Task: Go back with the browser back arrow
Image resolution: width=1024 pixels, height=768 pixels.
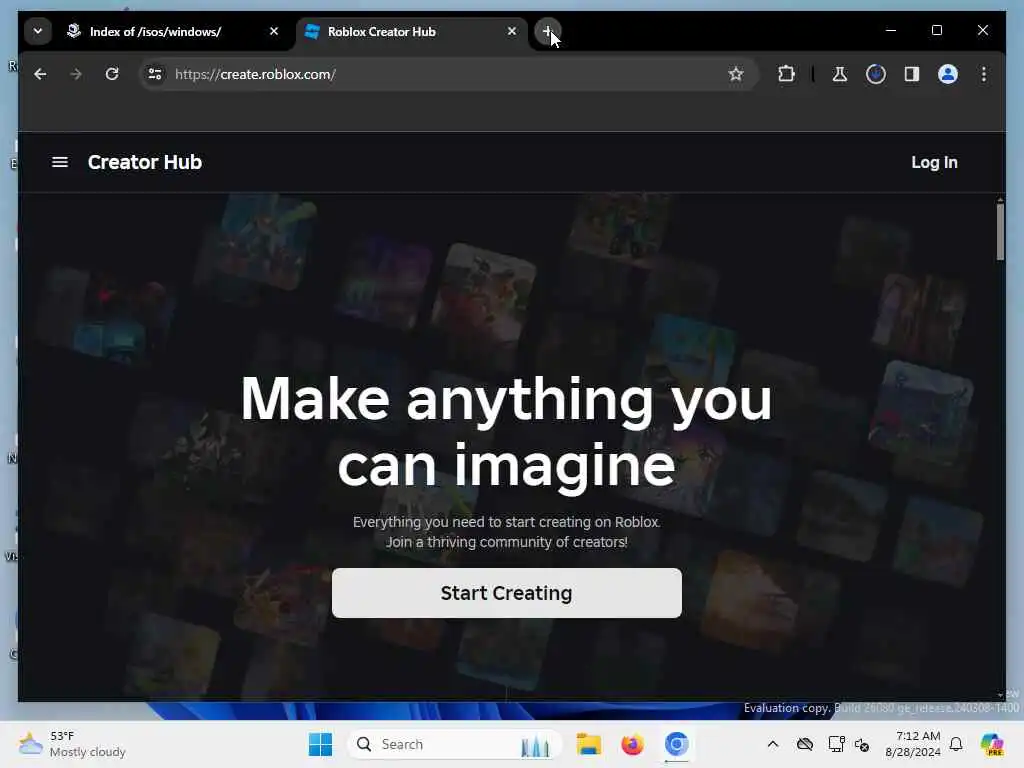Action: (40, 74)
